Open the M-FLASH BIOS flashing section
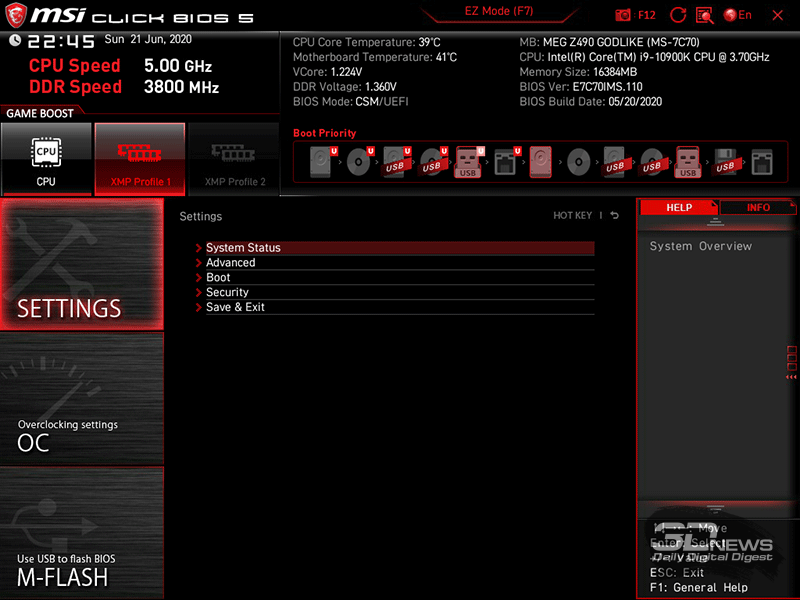Screen dimensions: 800x600 pyautogui.click(x=82, y=533)
